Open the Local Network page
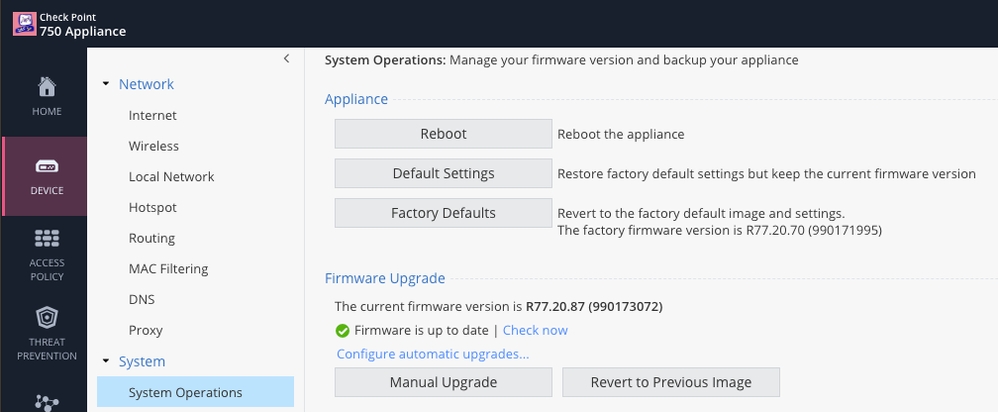998x412 pixels. (x=171, y=176)
